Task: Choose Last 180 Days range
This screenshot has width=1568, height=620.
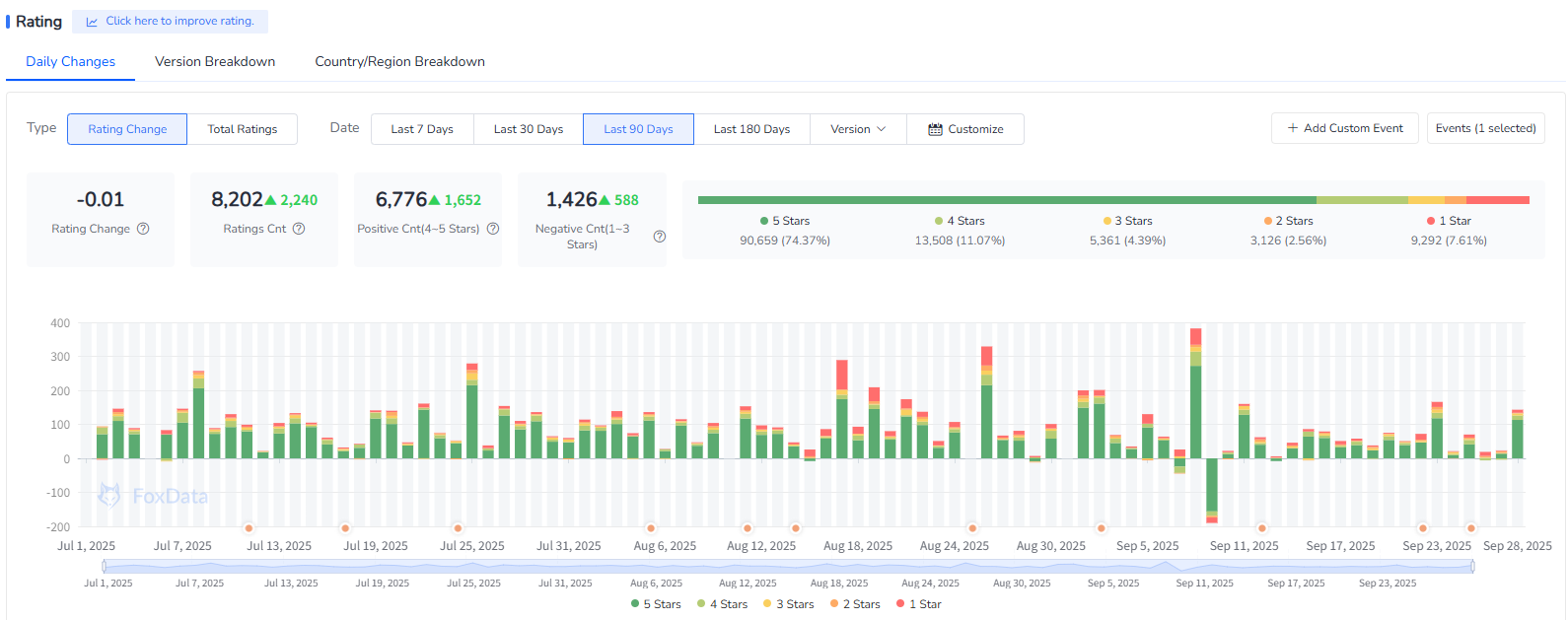Action: [x=751, y=129]
